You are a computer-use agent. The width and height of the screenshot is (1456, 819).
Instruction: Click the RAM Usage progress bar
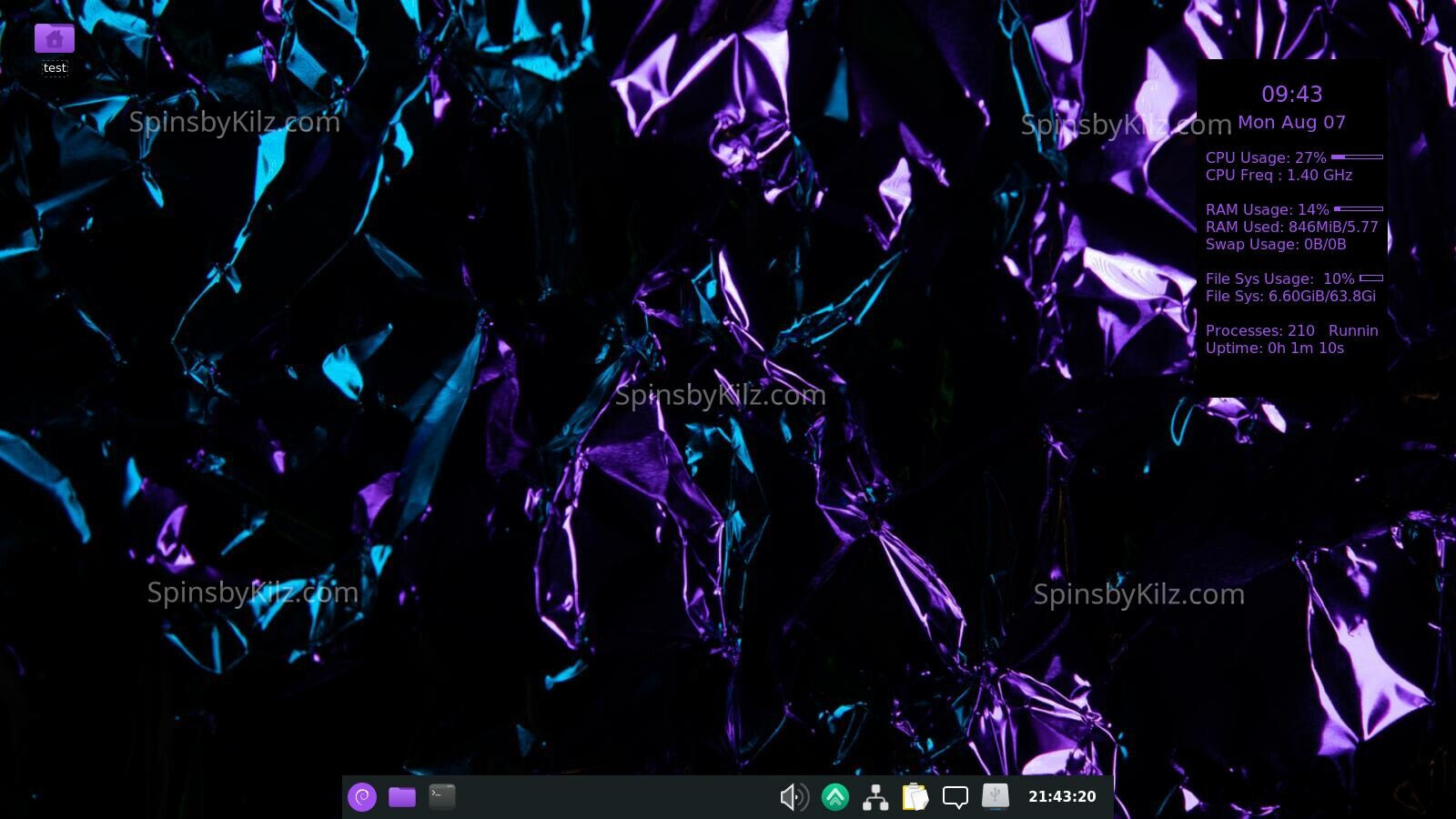point(1359,209)
